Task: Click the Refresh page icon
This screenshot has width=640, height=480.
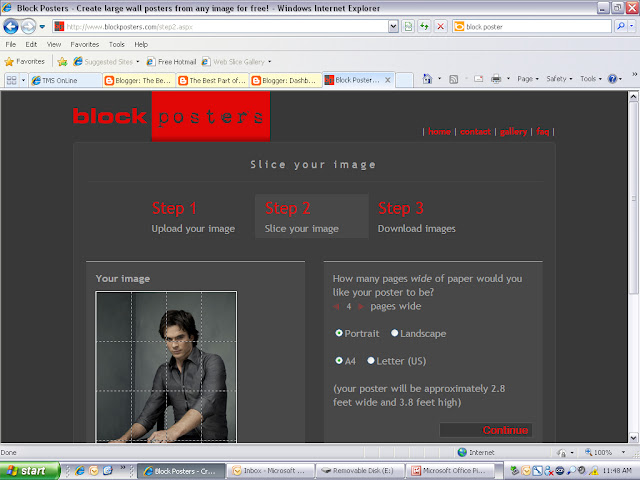Action: [x=424, y=27]
